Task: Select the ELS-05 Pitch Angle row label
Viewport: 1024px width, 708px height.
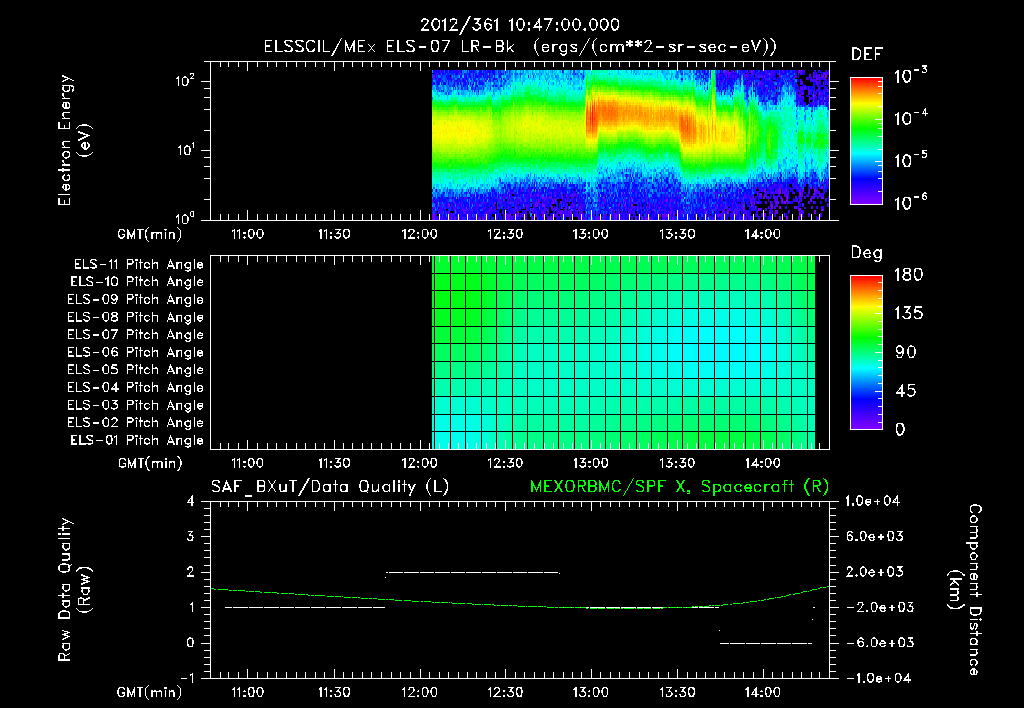Action: (135, 370)
